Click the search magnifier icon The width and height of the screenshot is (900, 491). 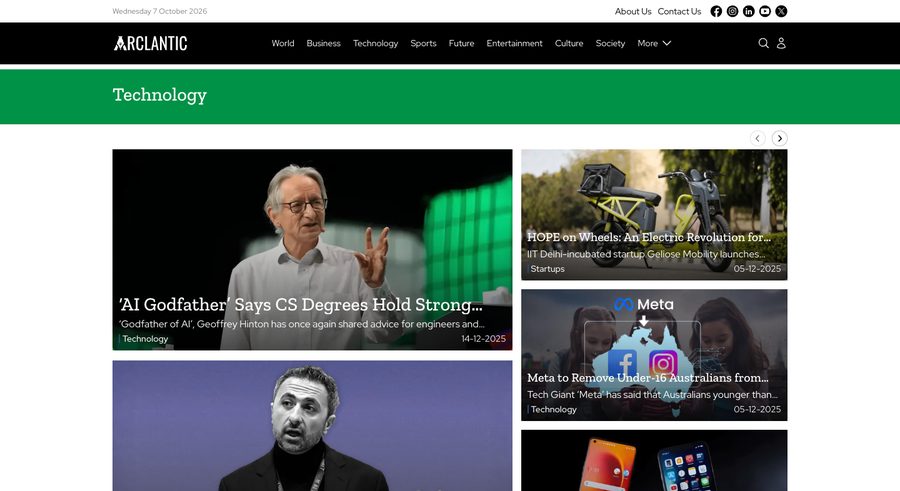(x=763, y=43)
